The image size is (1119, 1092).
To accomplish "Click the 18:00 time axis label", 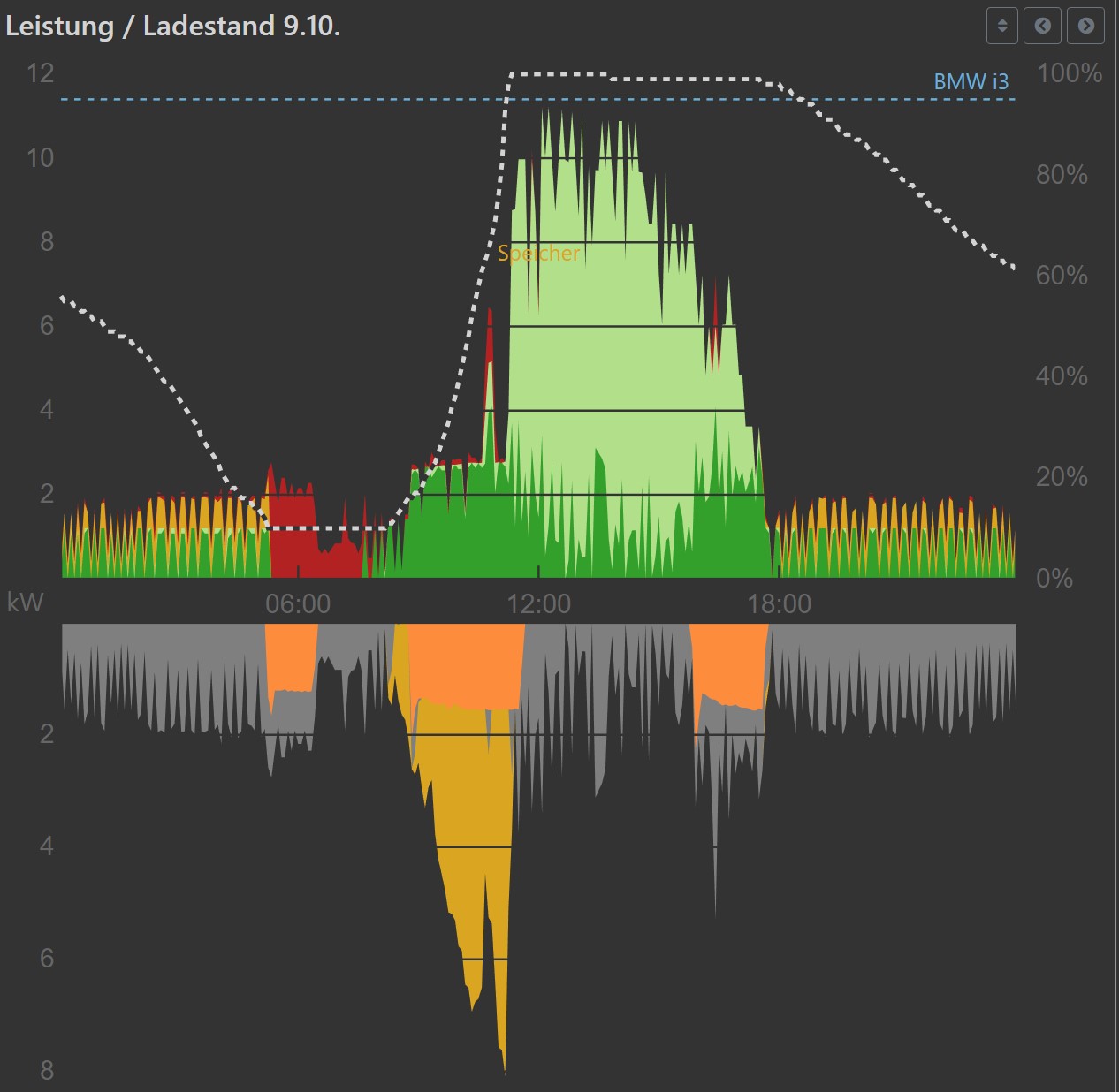I will coord(779,603).
